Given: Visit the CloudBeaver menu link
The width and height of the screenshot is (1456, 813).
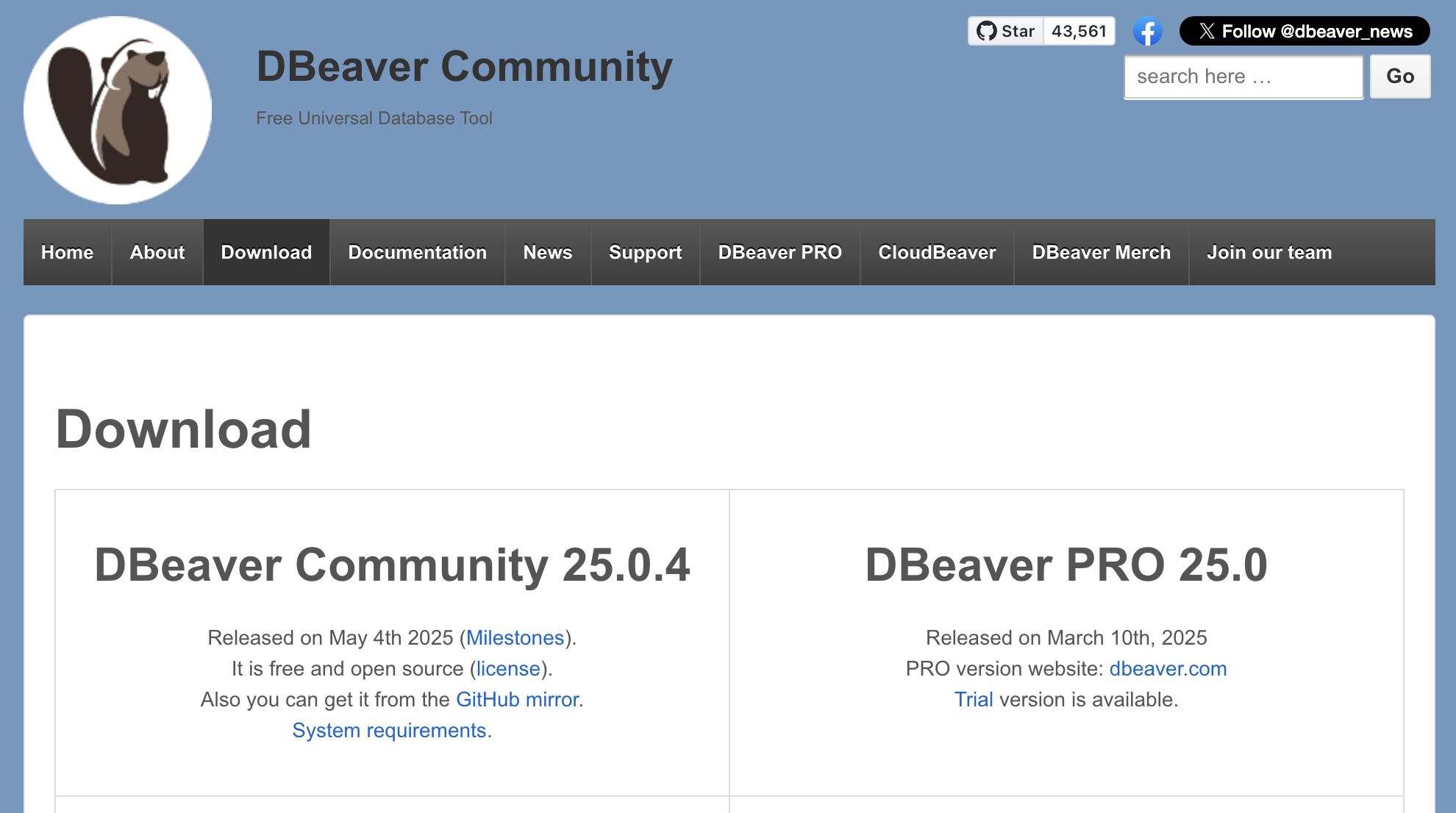Looking at the screenshot, I should (x=936, y=252).
